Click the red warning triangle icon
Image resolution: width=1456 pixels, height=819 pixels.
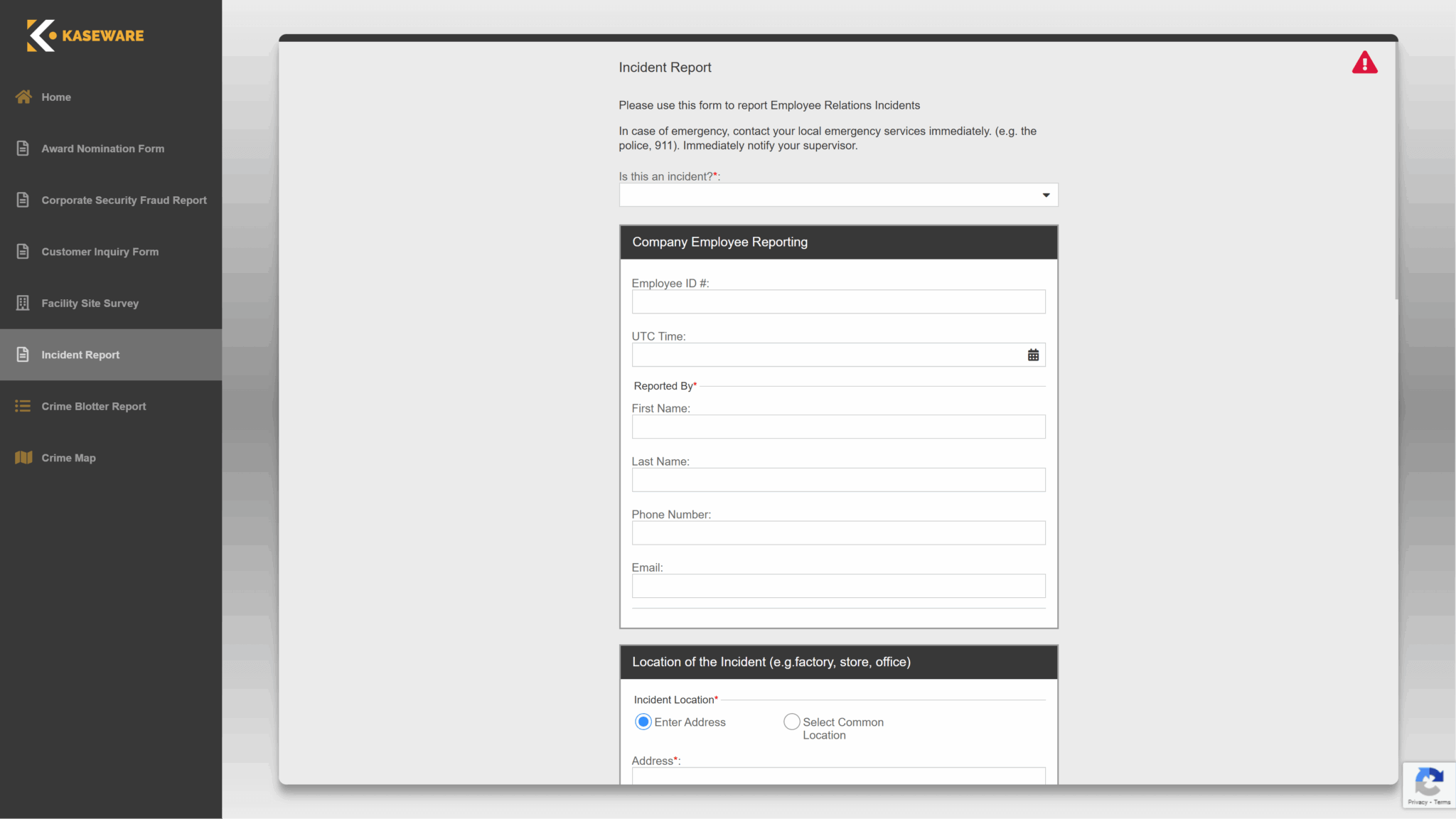tap(1364, 63)
